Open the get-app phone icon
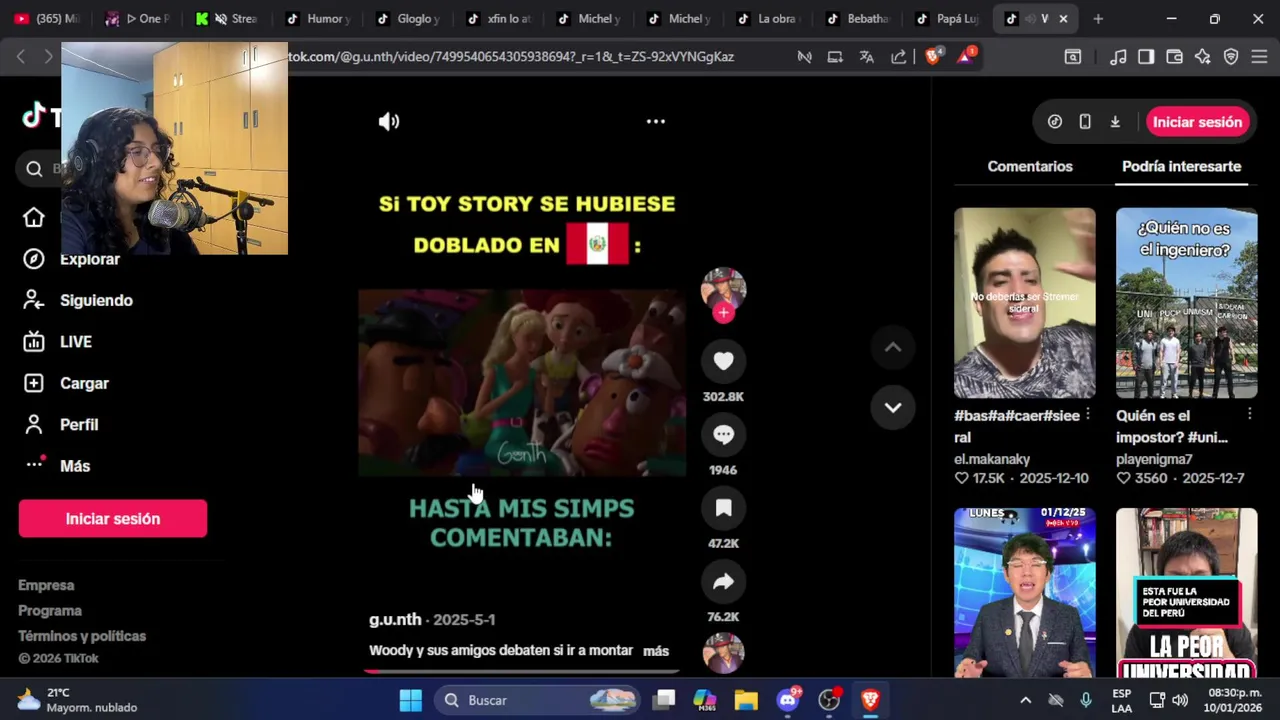Screen dimensions: 1280x720 (1085, 122)
